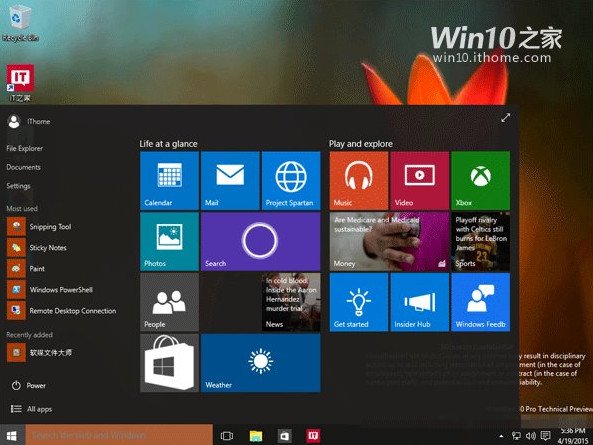
Task: Open the Weather tile
Action: coord(261,363)
